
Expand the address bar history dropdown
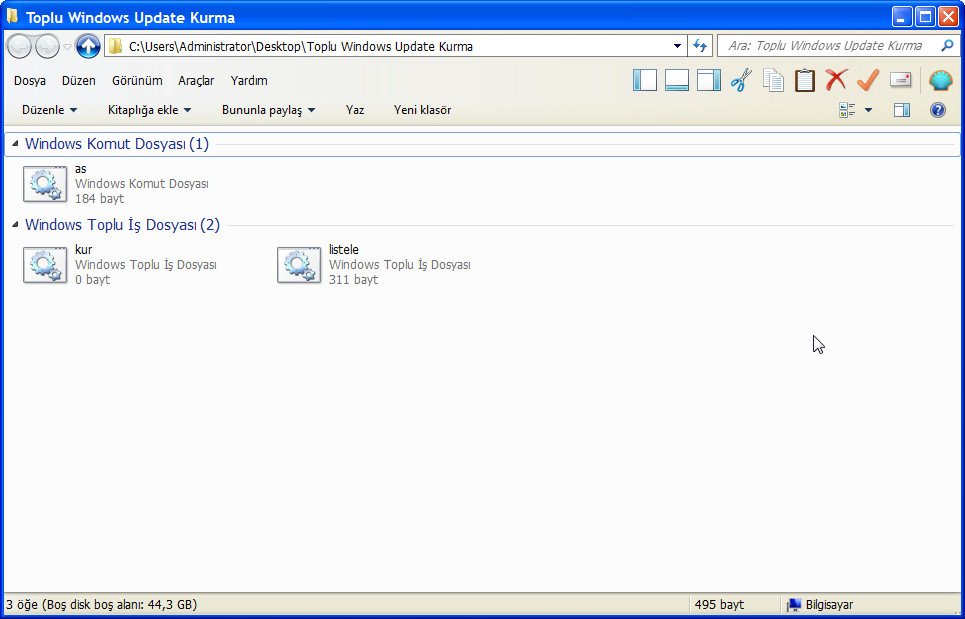pos(677,46)
